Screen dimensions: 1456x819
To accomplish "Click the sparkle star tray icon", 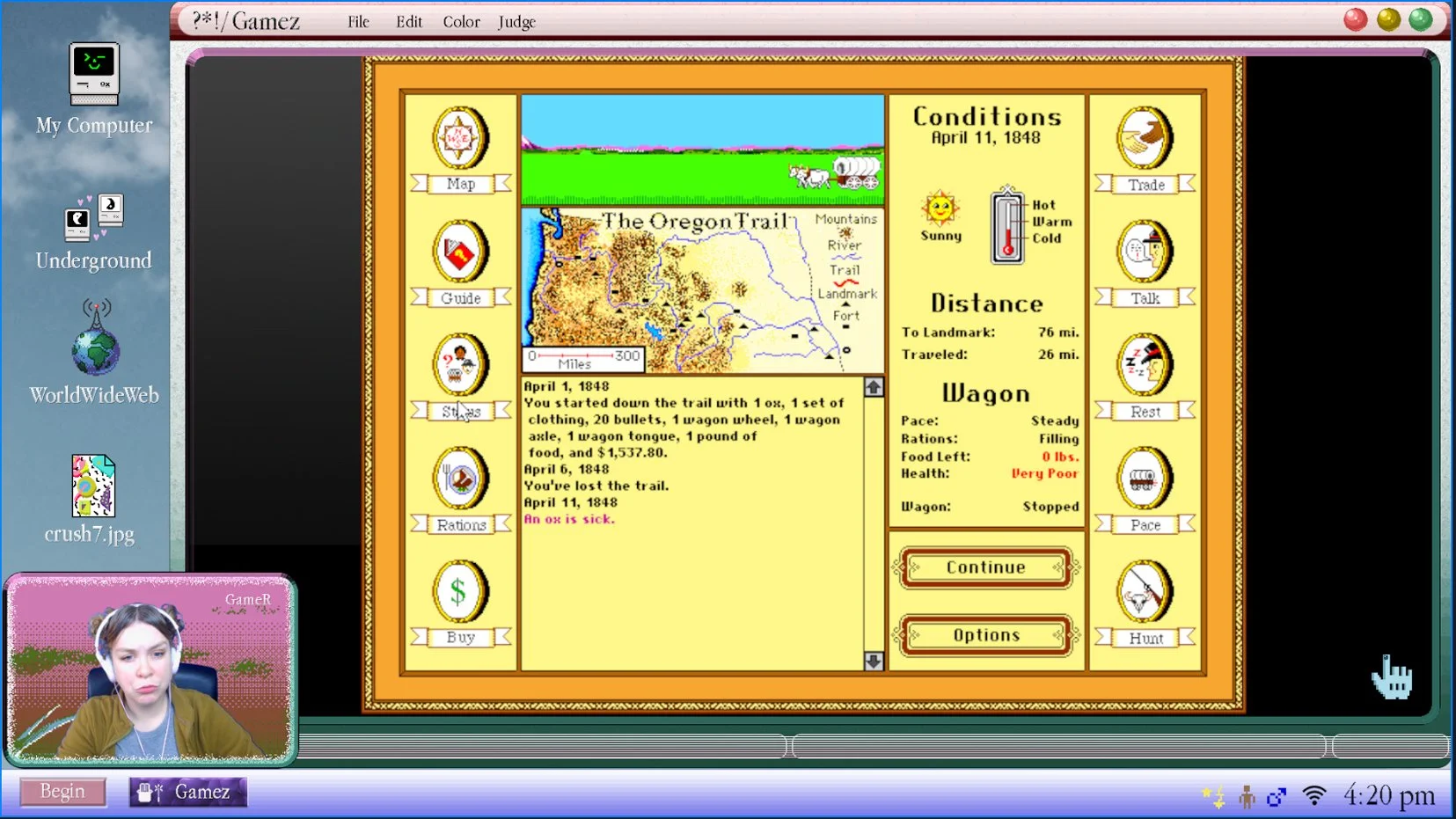I will pyautogui.click(x=1214, y=797).
